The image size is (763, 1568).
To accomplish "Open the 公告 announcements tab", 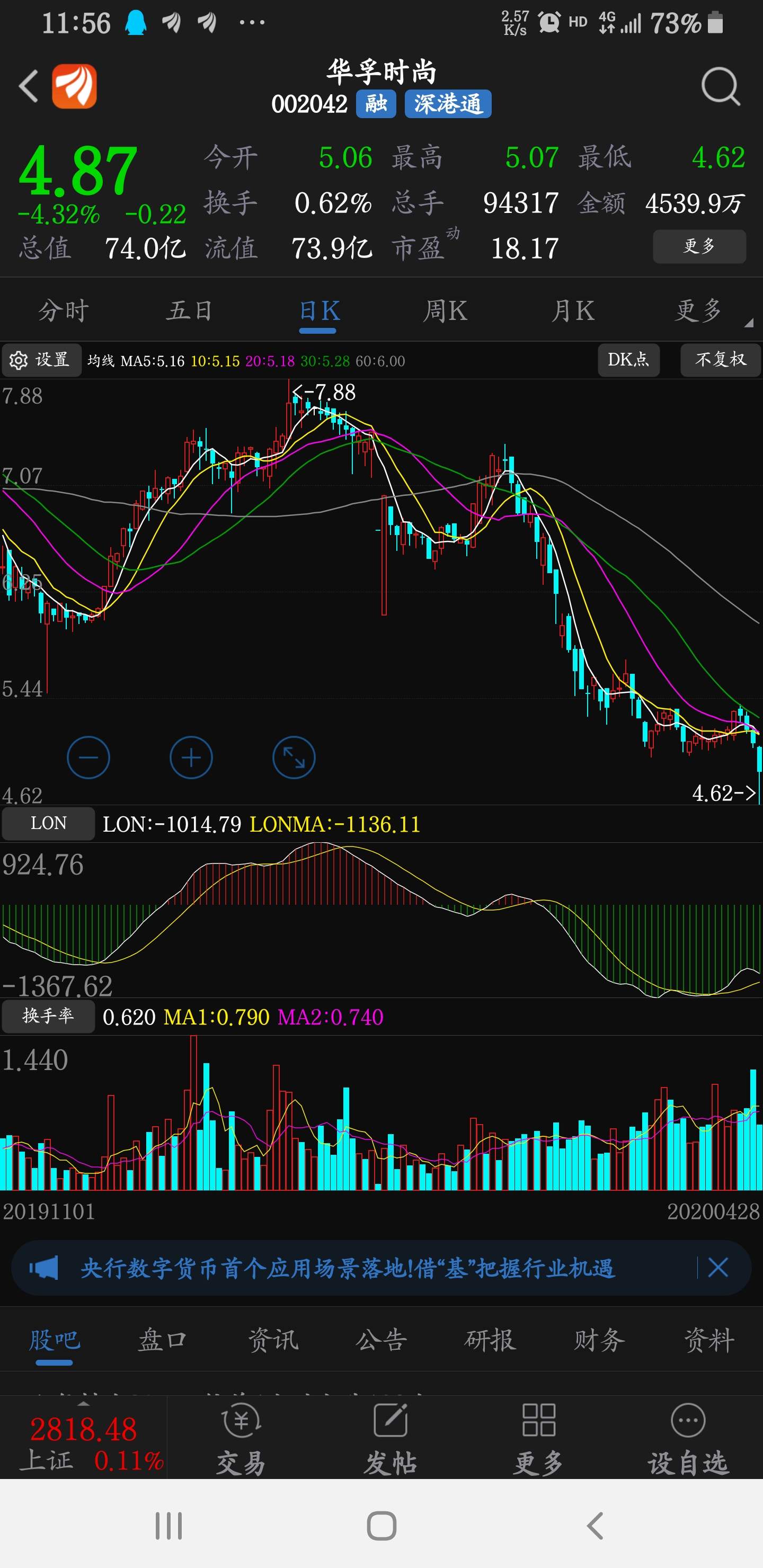I will 381,1340.
